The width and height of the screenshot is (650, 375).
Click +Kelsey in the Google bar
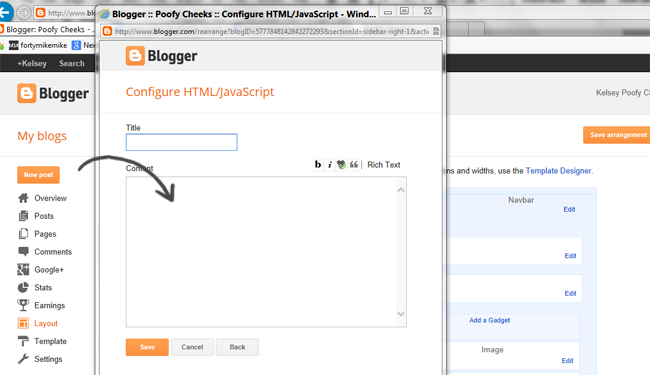pos(32,63)
